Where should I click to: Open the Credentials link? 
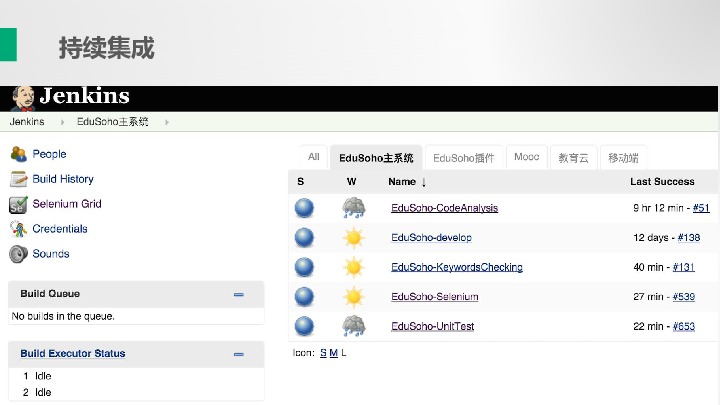coord(60,228)
